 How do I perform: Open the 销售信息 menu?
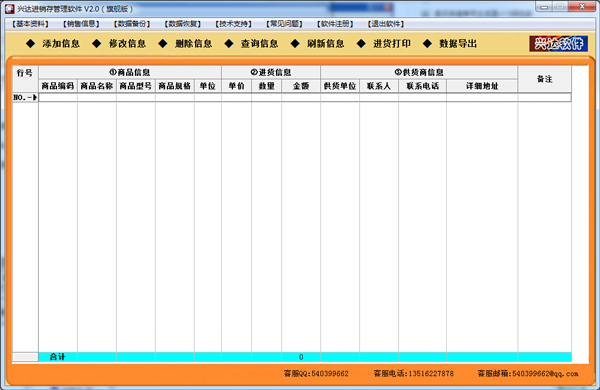click(81, 24)
